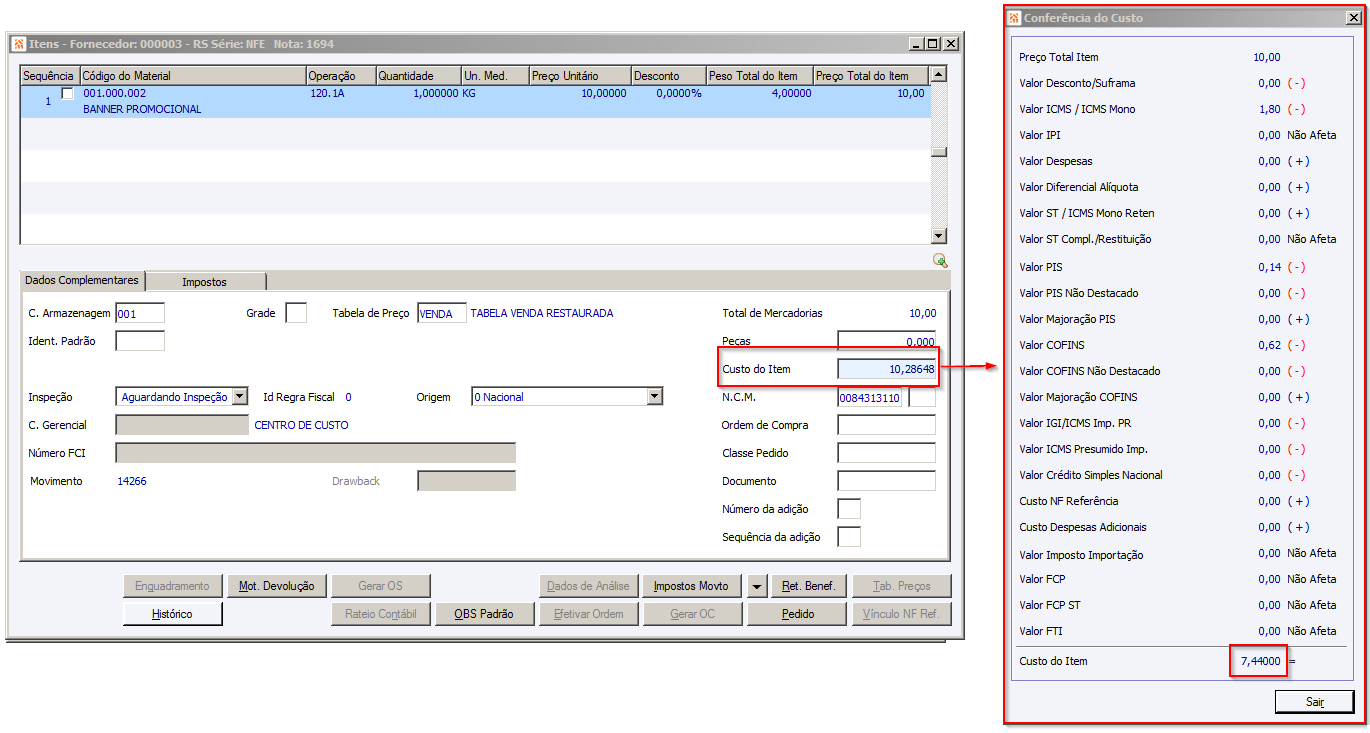Viewport: 1370px width, 733px height.
Task: Click the Valor COFINS amount 0,62
Action: click(x=1270, y=345)
